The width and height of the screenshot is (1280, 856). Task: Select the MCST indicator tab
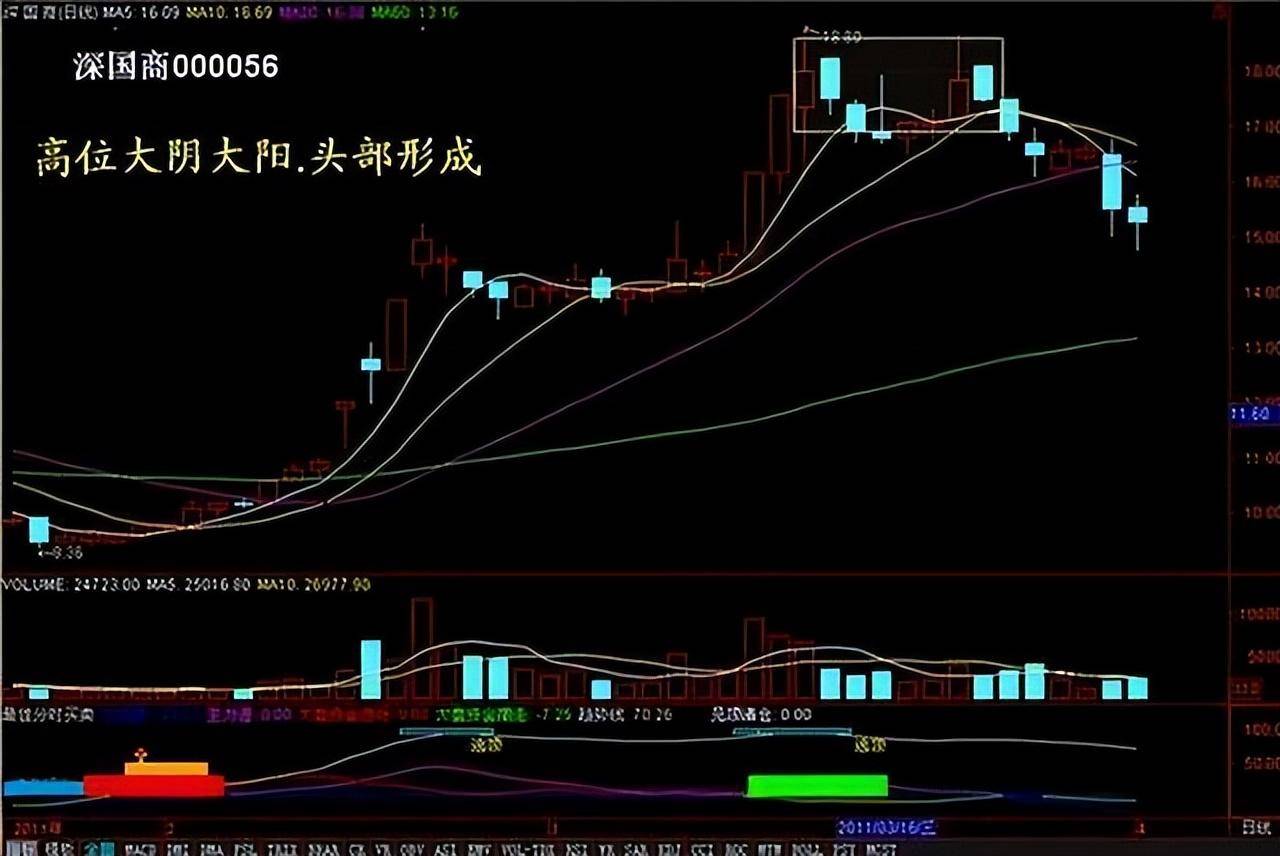pos(880,849)
